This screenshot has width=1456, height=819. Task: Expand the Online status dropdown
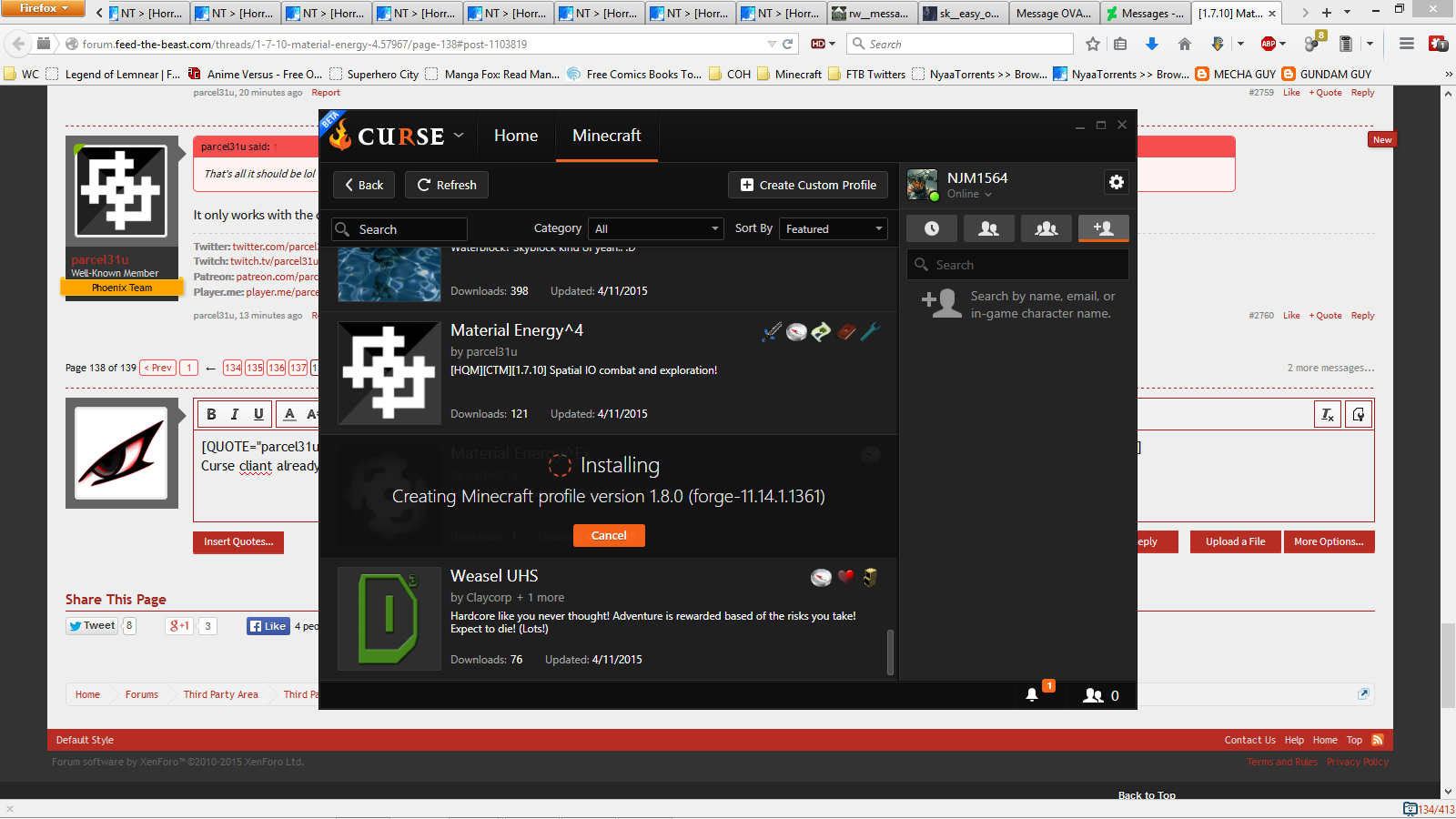[969, 194]
